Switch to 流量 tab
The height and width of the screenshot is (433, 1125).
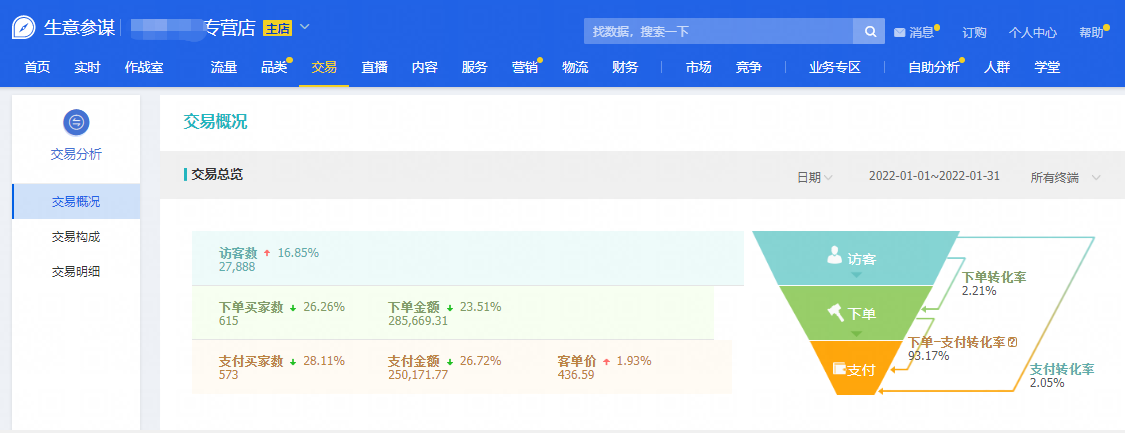224,67
